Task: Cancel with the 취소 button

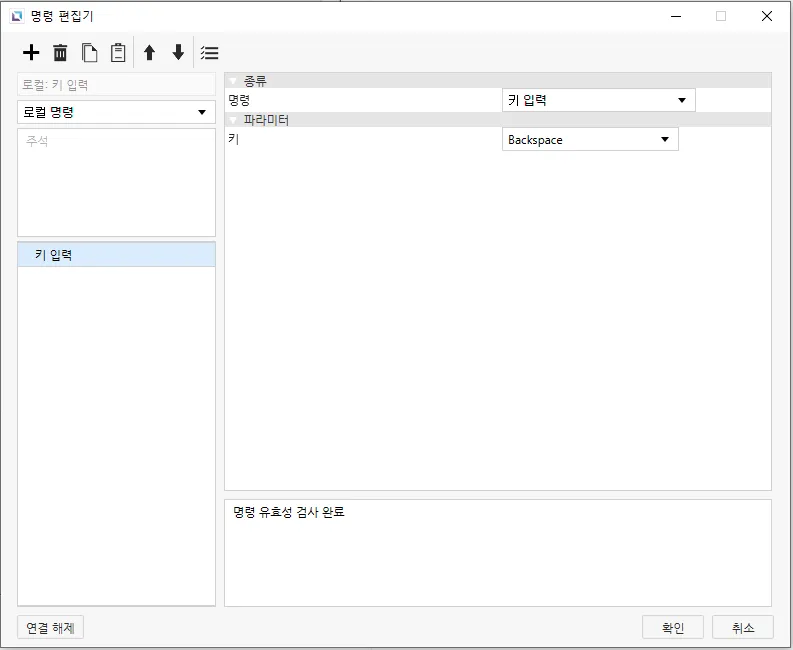Action: [742, 627]
